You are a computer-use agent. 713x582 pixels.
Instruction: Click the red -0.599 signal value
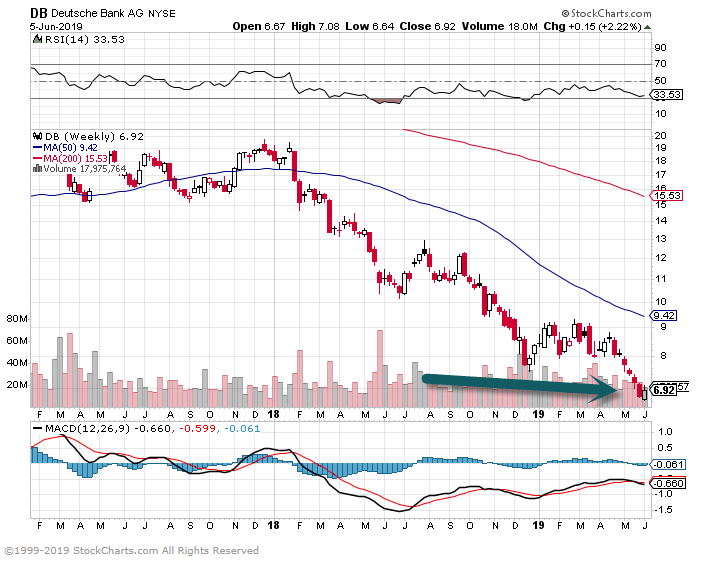[197, 429]
